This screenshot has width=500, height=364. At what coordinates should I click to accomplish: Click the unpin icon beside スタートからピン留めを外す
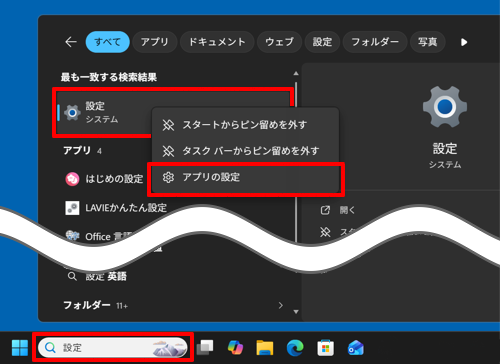pyautogui.click(x=168, y=125)
